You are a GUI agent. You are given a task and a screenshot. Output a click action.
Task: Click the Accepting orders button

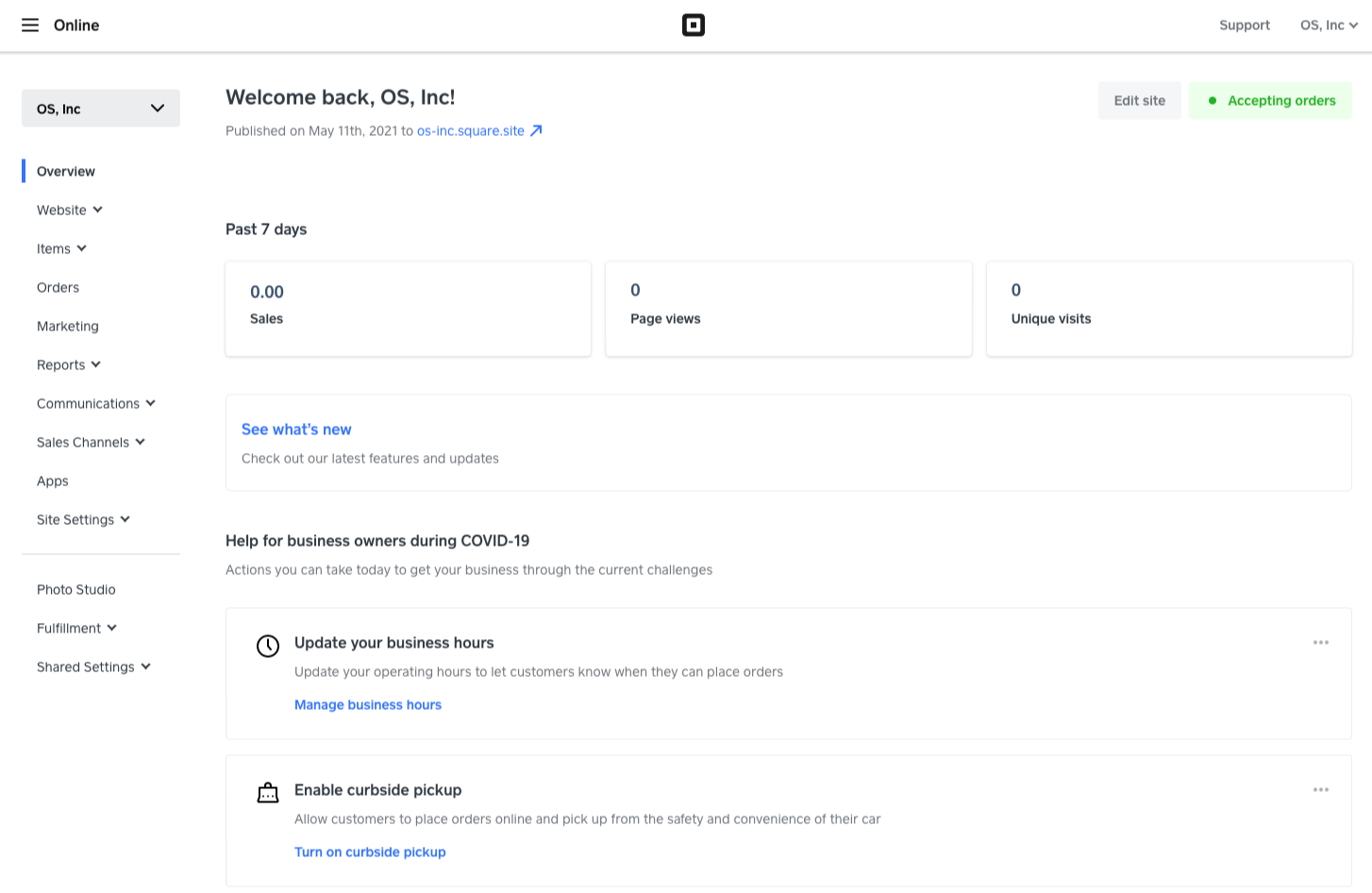tap(1270, 101)
